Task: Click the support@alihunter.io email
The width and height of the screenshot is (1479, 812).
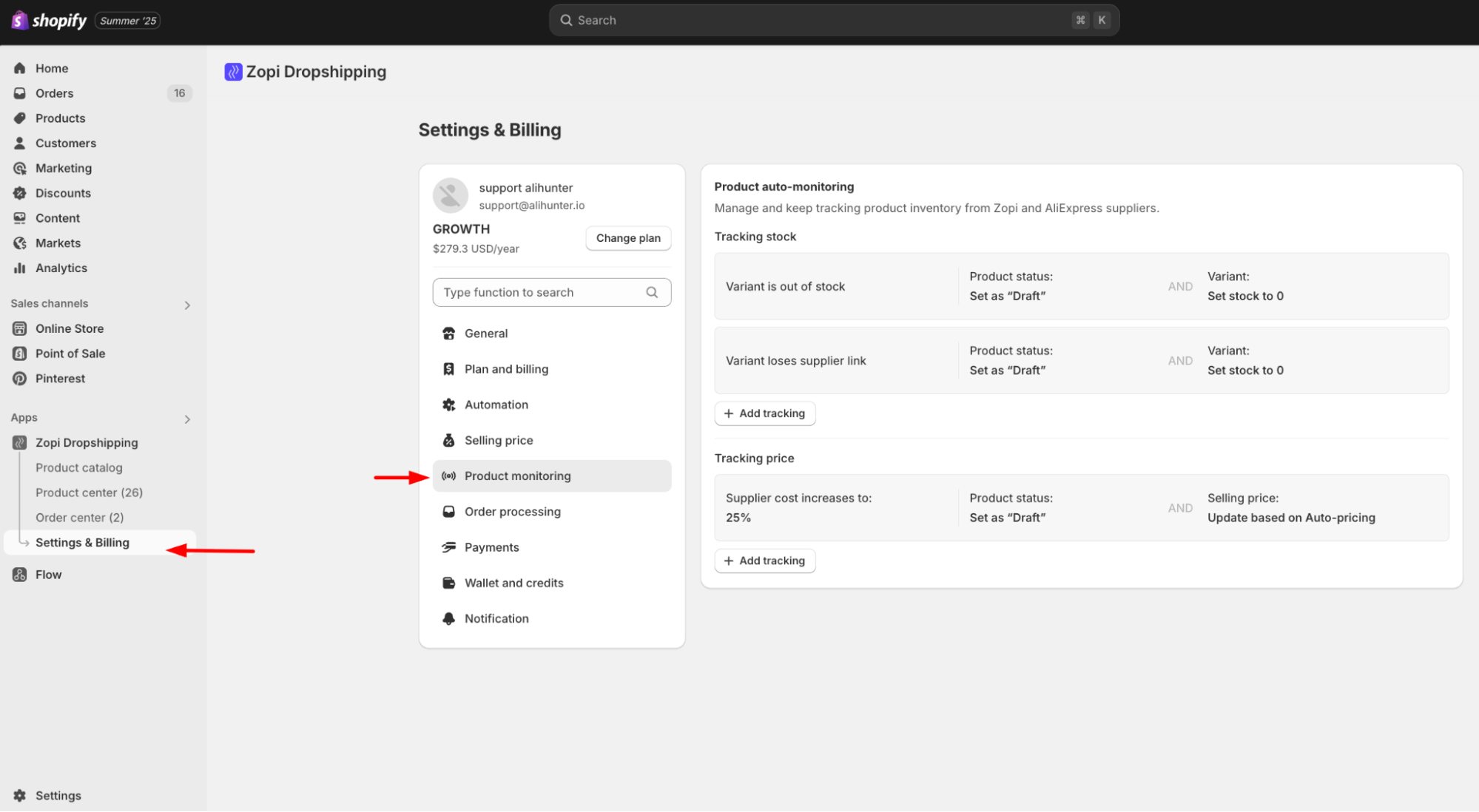Action: [x=532, y=206]
